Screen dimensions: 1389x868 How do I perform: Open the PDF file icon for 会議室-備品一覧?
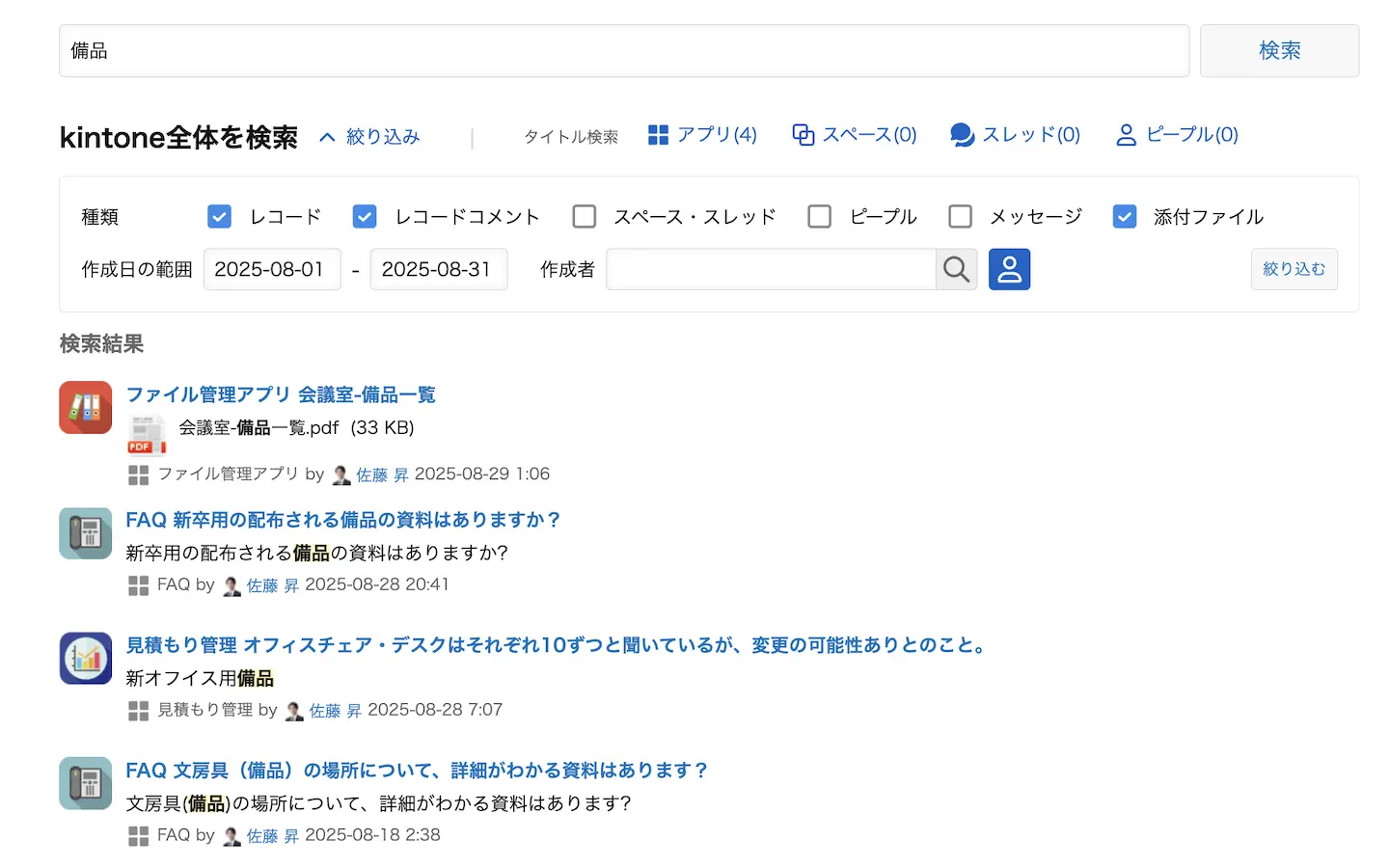[x=147, y=434]
